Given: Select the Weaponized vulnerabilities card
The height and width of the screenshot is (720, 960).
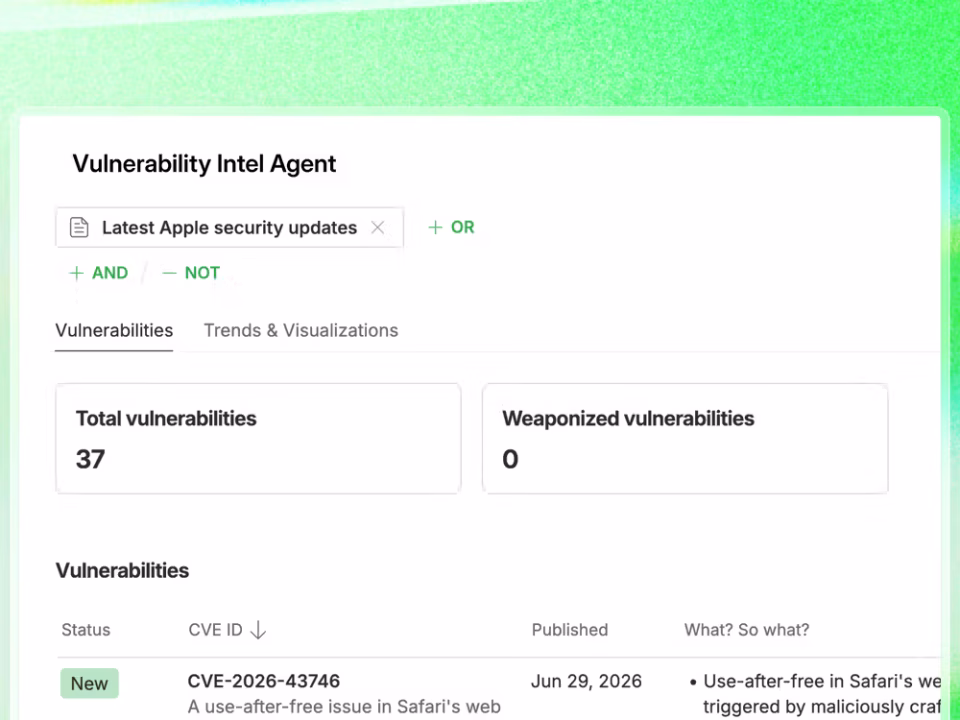Looking at the screenshot, I should [685, 438].
